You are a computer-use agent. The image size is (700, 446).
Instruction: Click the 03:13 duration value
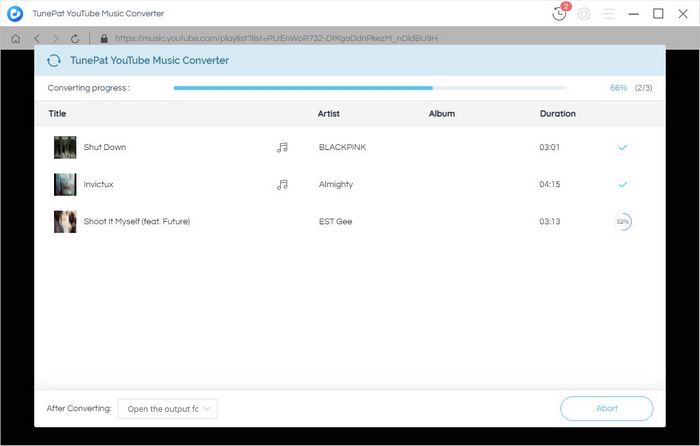(550, 221)
